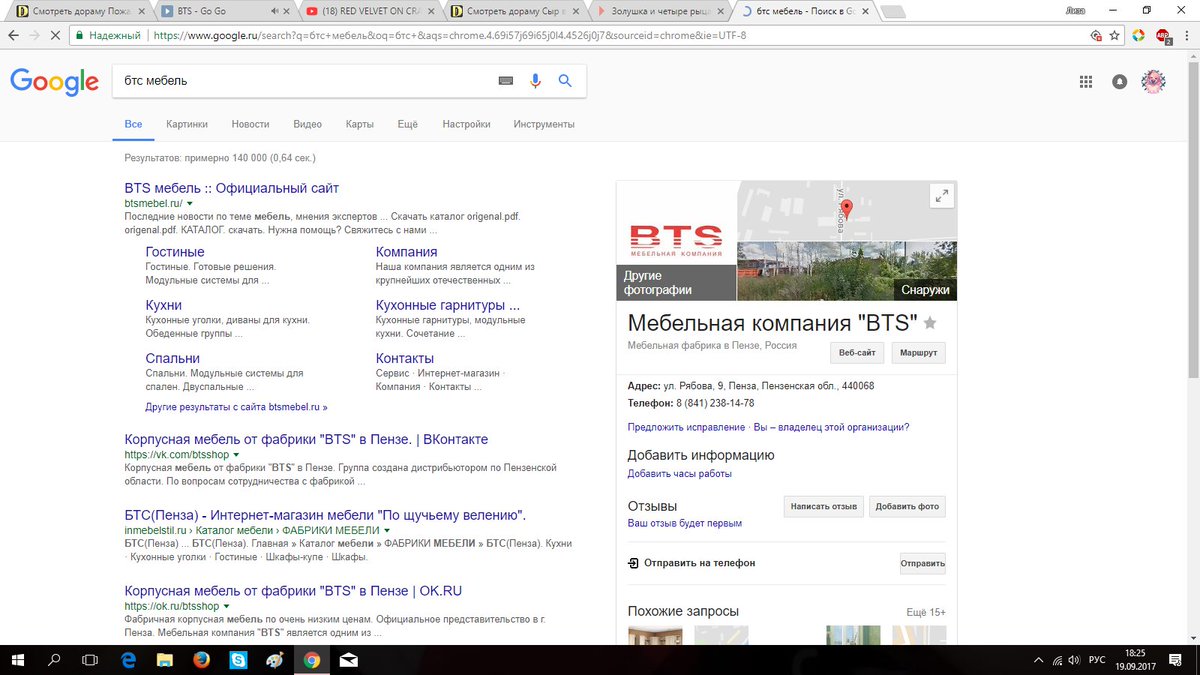The image size is (1200, 675).
Task: Open the on-screen keyboard in search box
Action: coord(506,81)
